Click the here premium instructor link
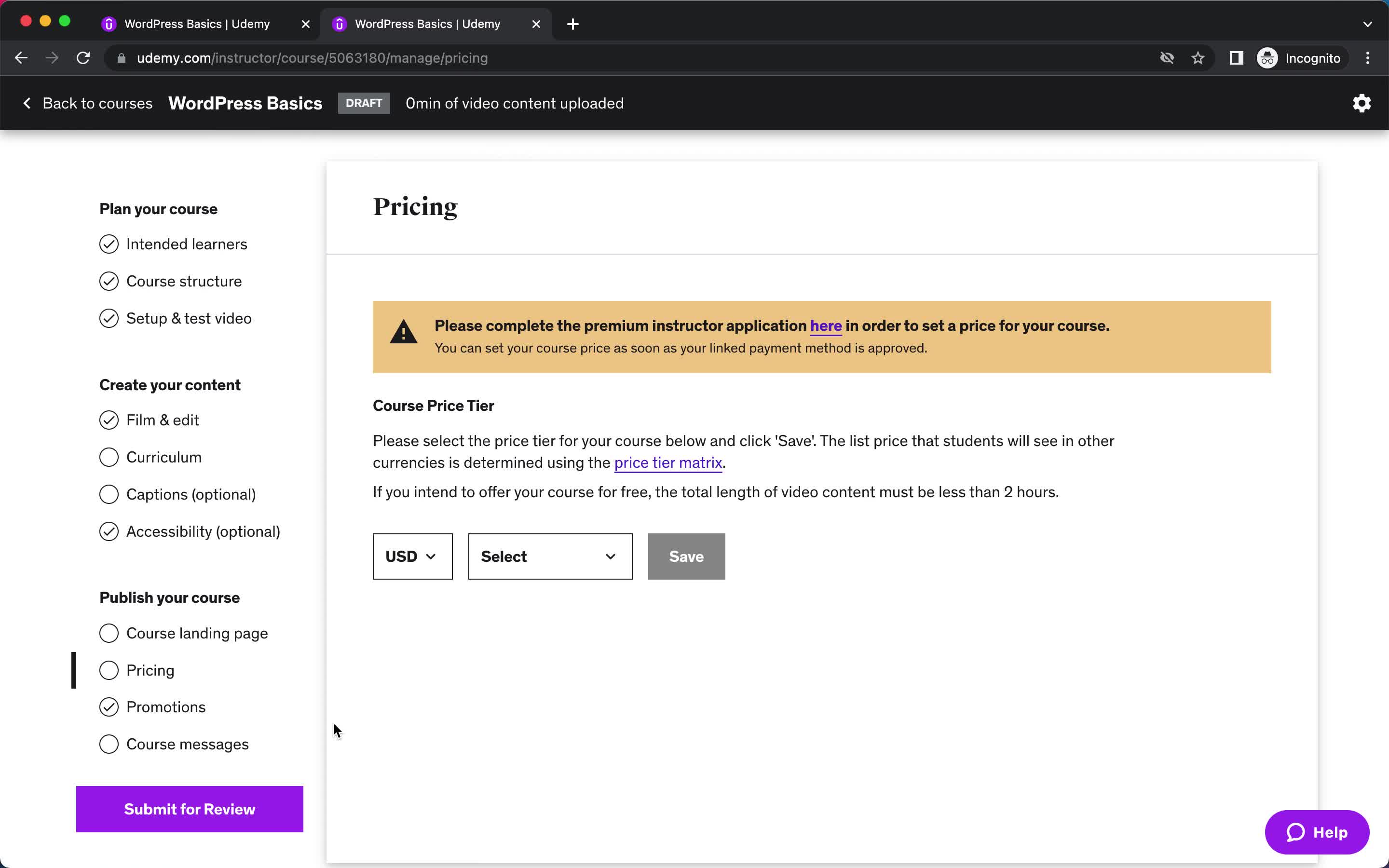This screenshot has width=1389, height=868. 825,325
